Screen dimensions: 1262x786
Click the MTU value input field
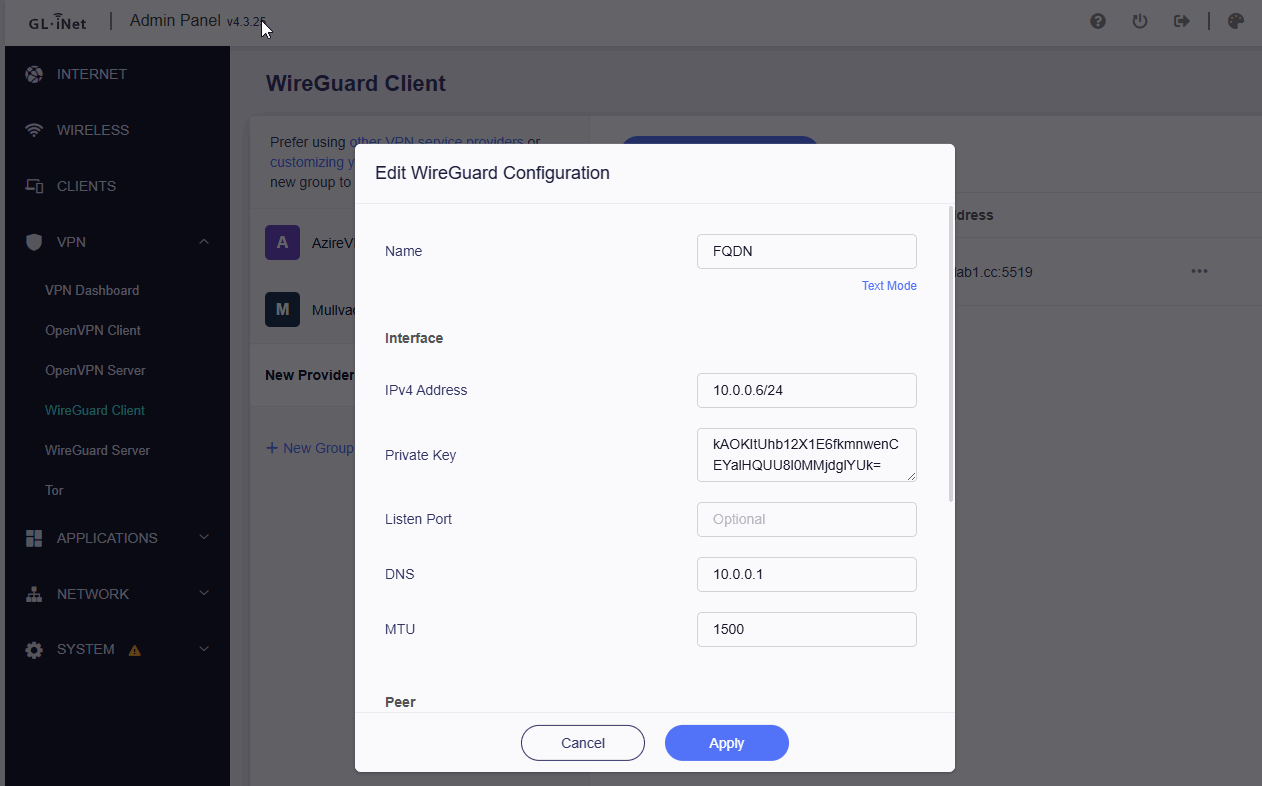806,629
